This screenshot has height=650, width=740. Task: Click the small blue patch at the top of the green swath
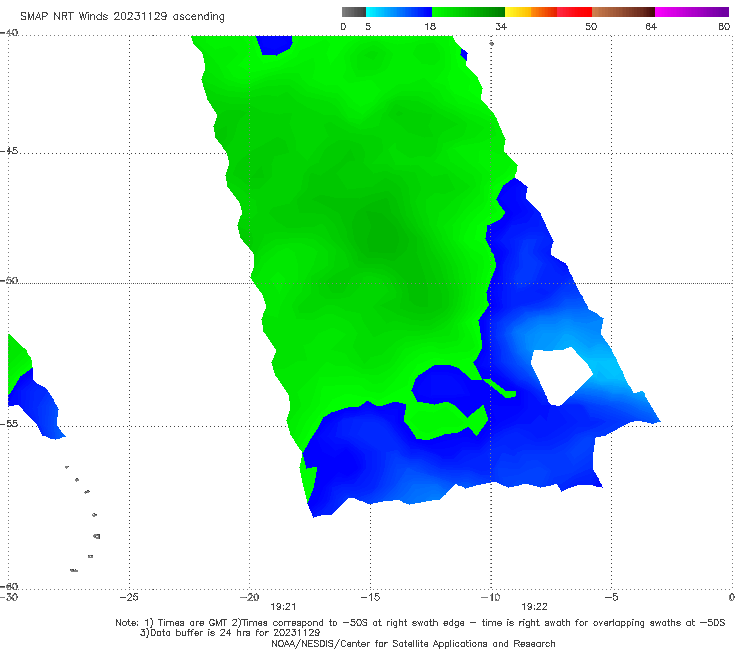pos(274,45)
